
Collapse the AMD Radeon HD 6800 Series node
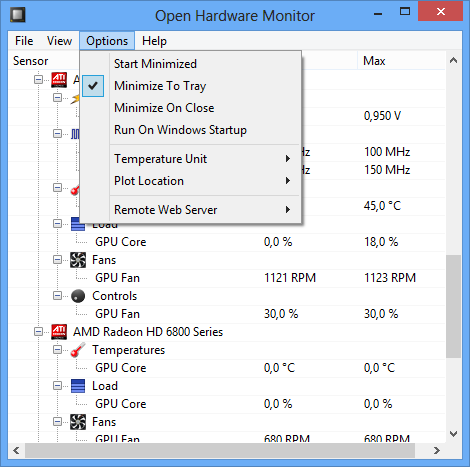pyautogui.click(x=39, y=332)
